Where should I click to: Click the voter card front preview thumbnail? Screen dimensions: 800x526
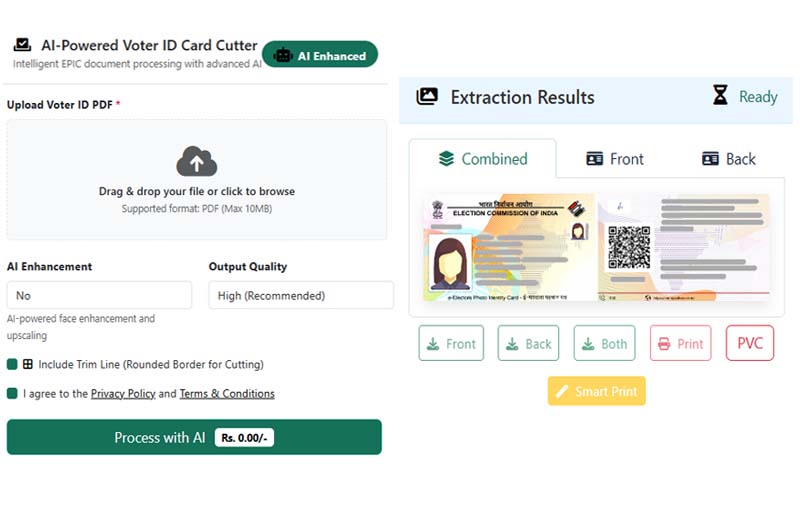(509, 247)
